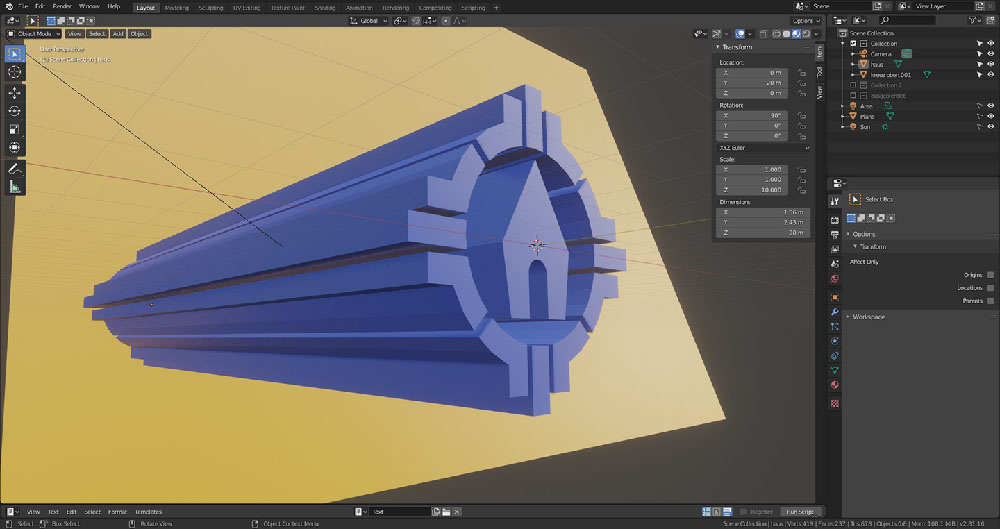Pick the Measure tool
The height and width of the screenshot is (529, 1000).
[x=15, y=186]
